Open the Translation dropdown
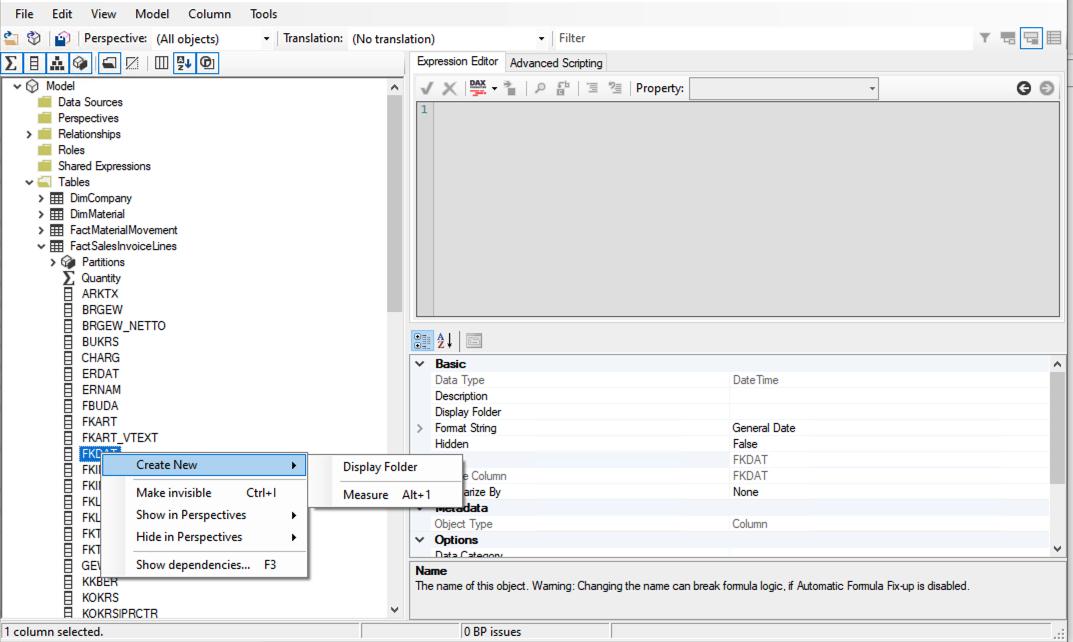This screenshot has height=642, width=1073. (x=541, y=39)
